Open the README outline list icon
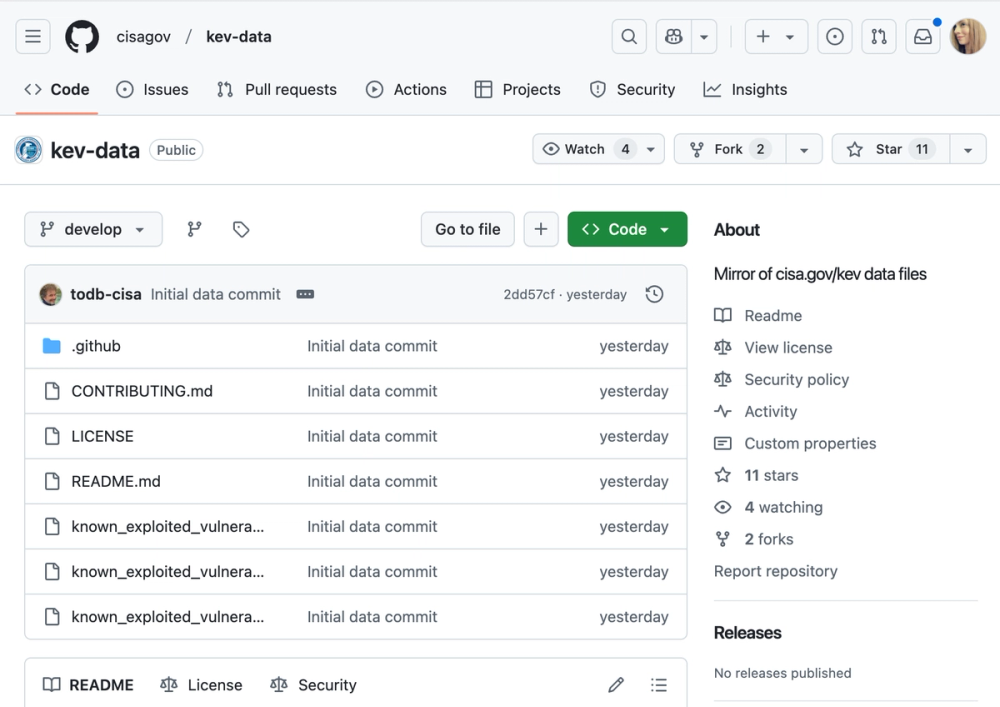This screenshot has width=1000, height=707. 659,684
